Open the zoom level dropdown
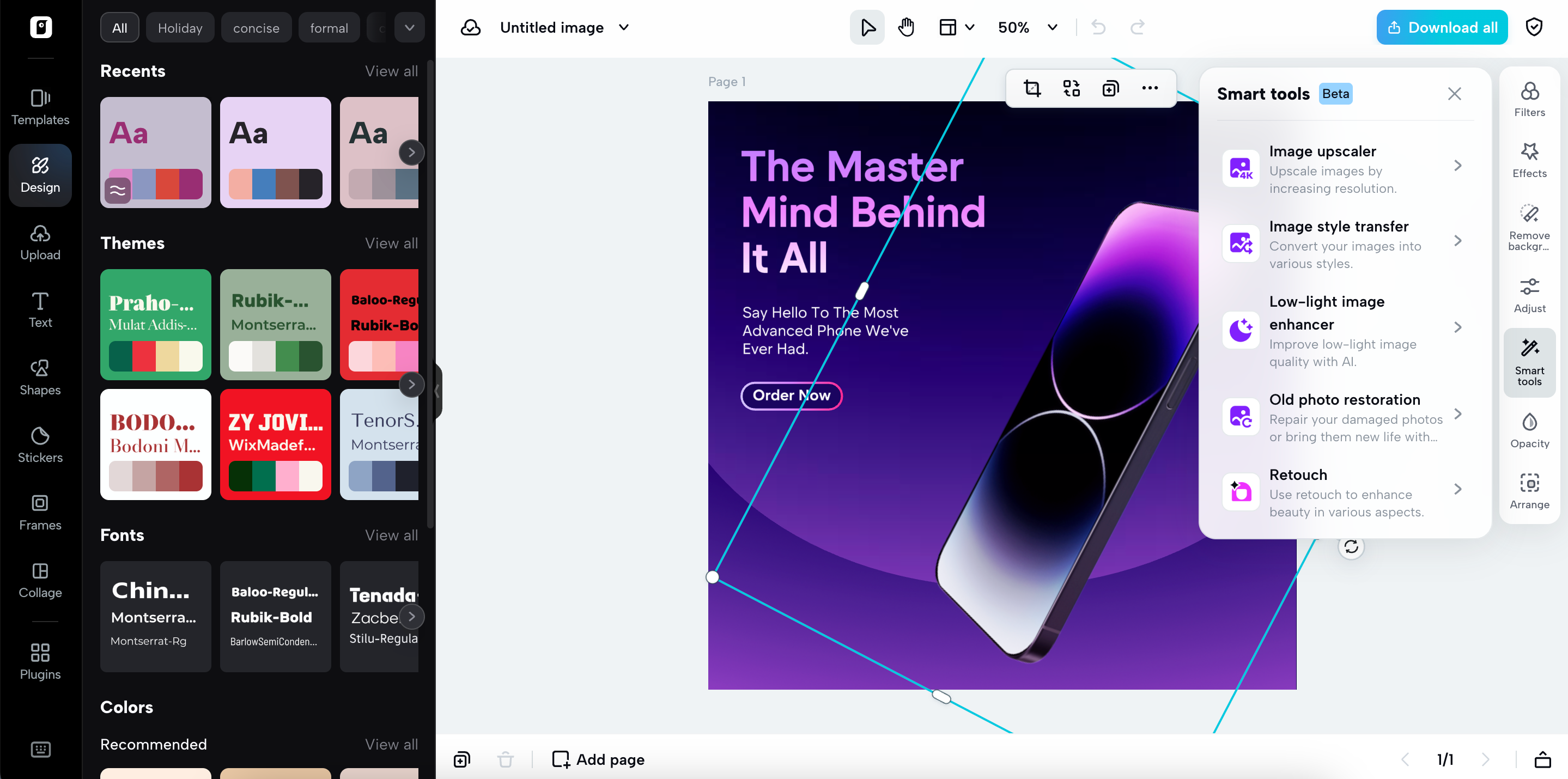 tap(1028, 27)
